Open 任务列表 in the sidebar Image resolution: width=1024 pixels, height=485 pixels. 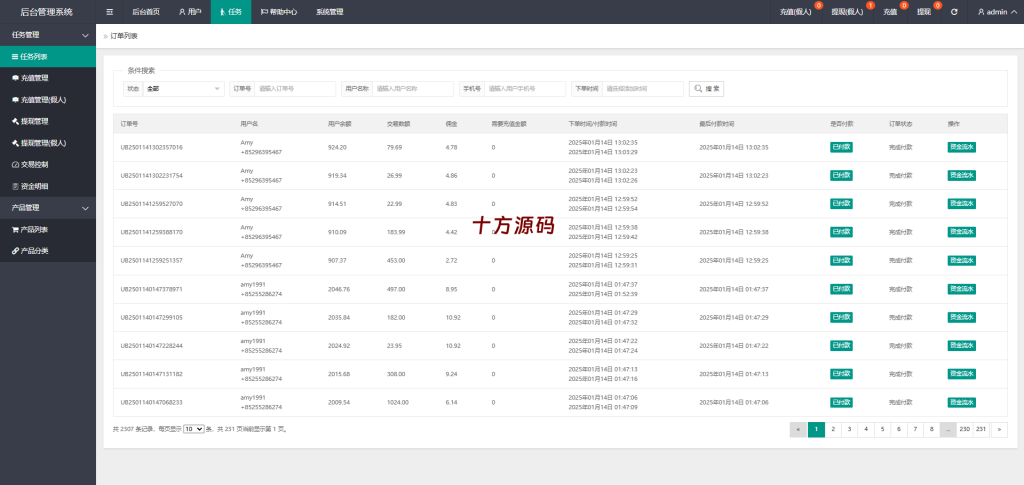coord(48,57)
